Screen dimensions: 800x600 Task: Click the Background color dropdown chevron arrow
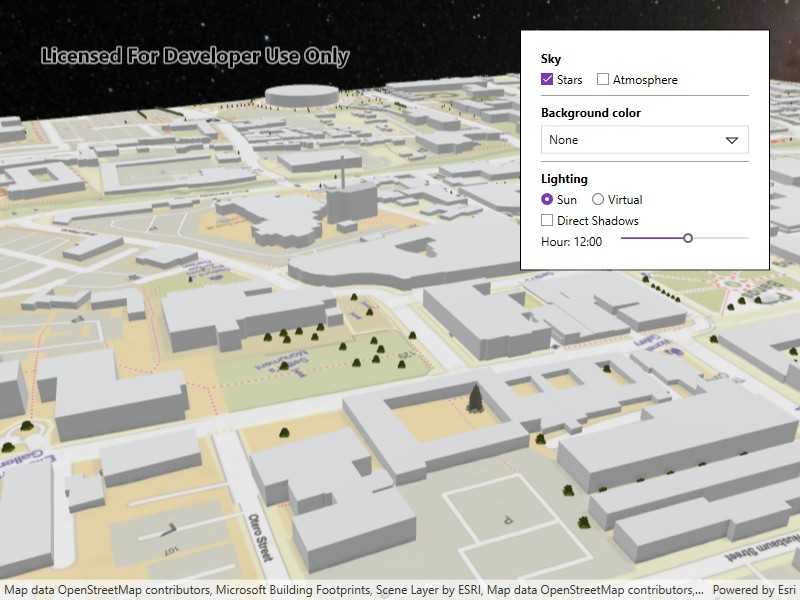coord(732,140)
